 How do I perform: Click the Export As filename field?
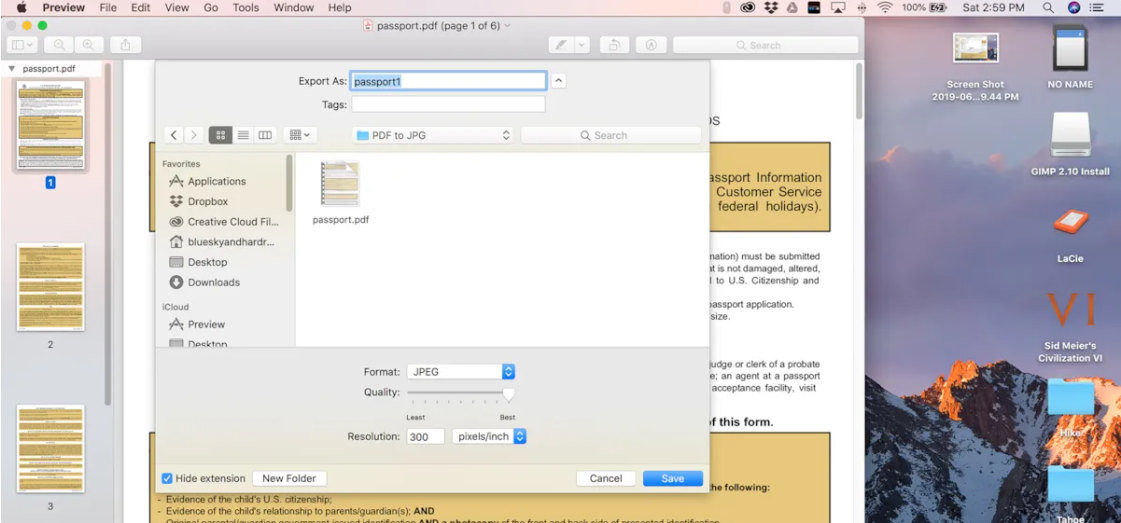pos(448,81)
